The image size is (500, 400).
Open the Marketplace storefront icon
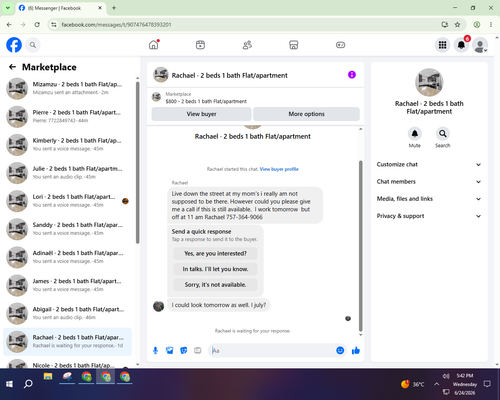click(294, 45)
